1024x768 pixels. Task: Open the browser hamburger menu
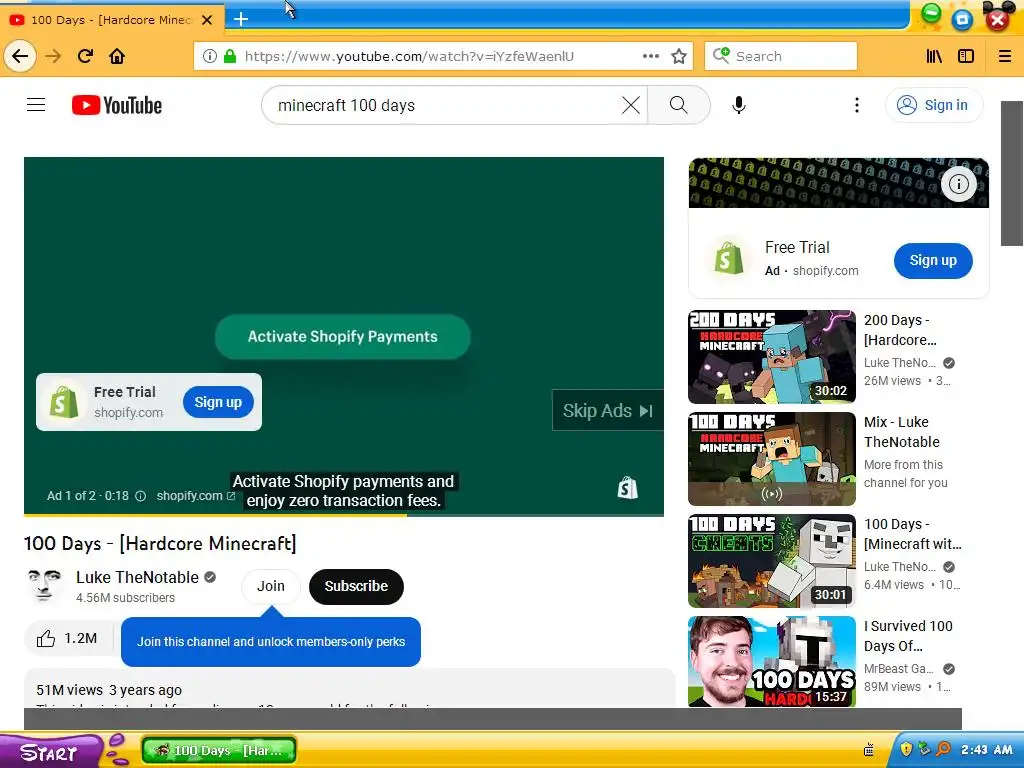(x=1005, y=56)
